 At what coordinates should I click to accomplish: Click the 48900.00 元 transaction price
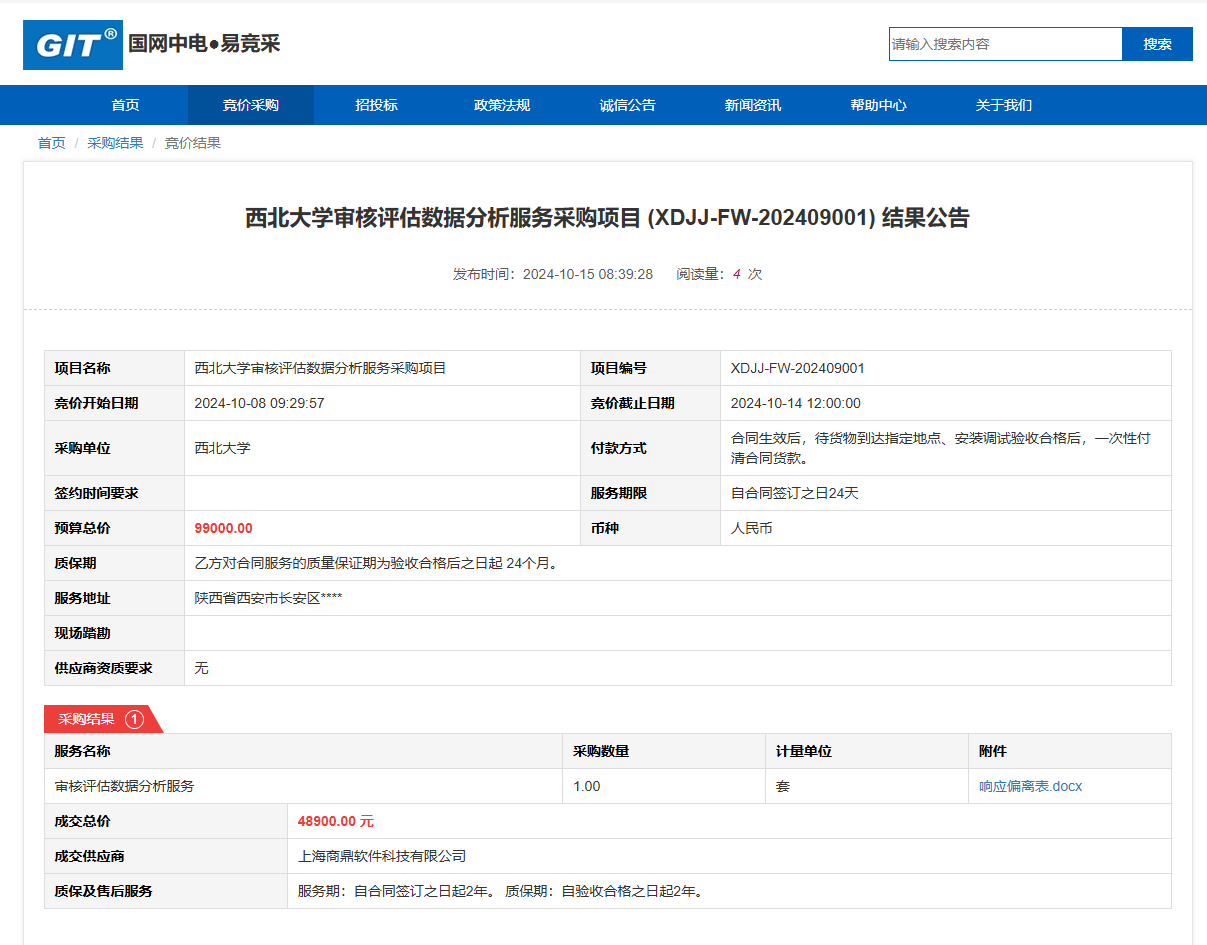tap(335, 821)
